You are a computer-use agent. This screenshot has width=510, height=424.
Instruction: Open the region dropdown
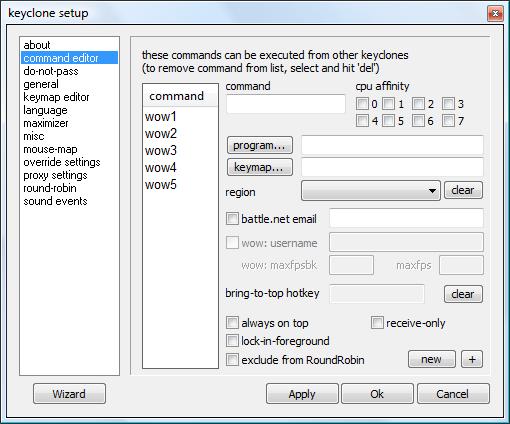[371, 191]
